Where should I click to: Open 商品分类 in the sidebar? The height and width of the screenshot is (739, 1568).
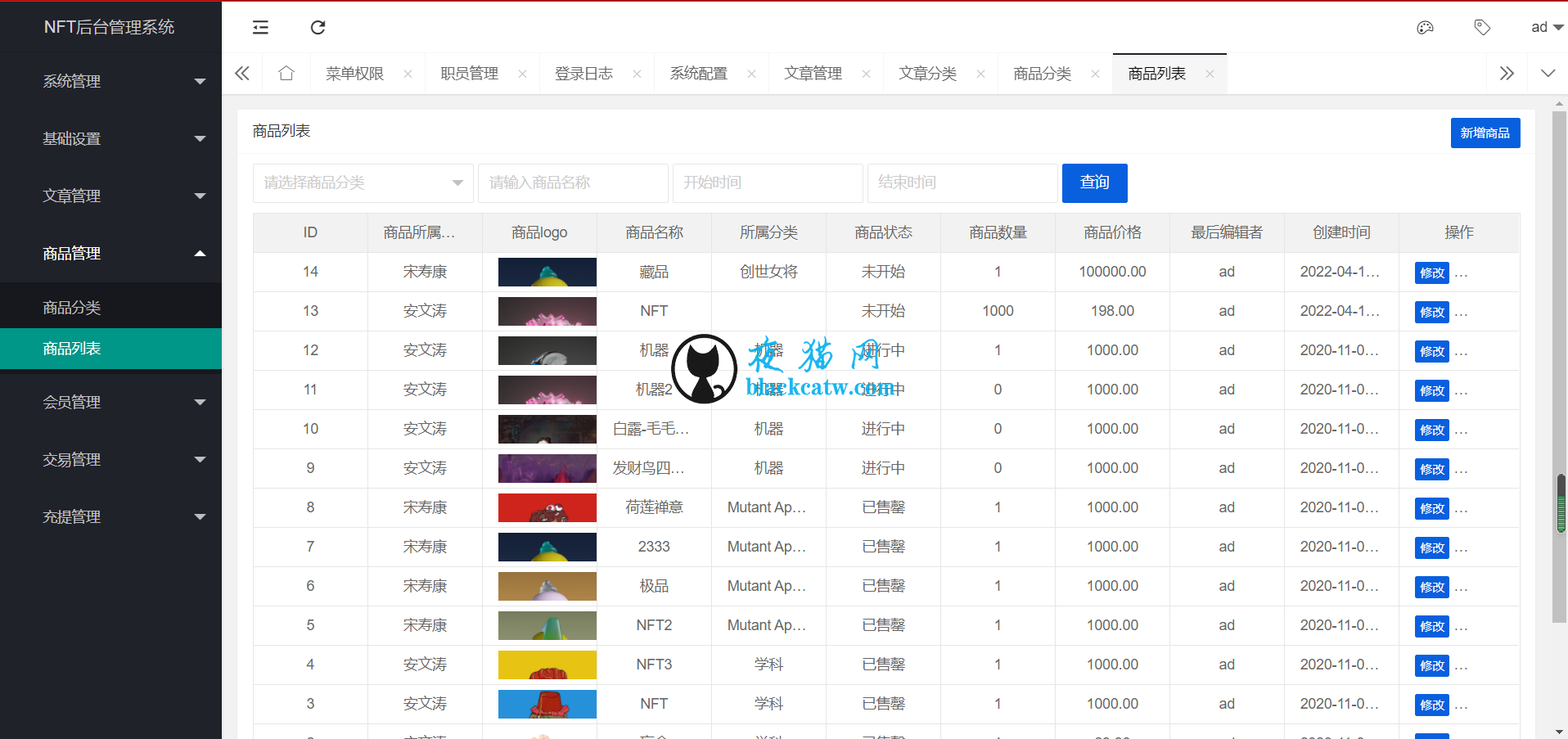[x=110, y=308]
